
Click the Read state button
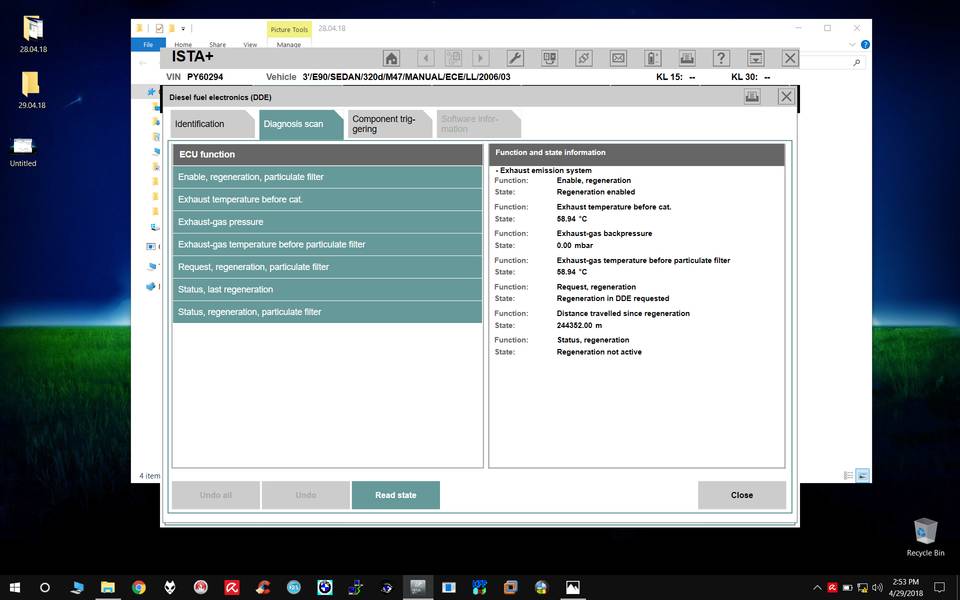click(396, 495)
